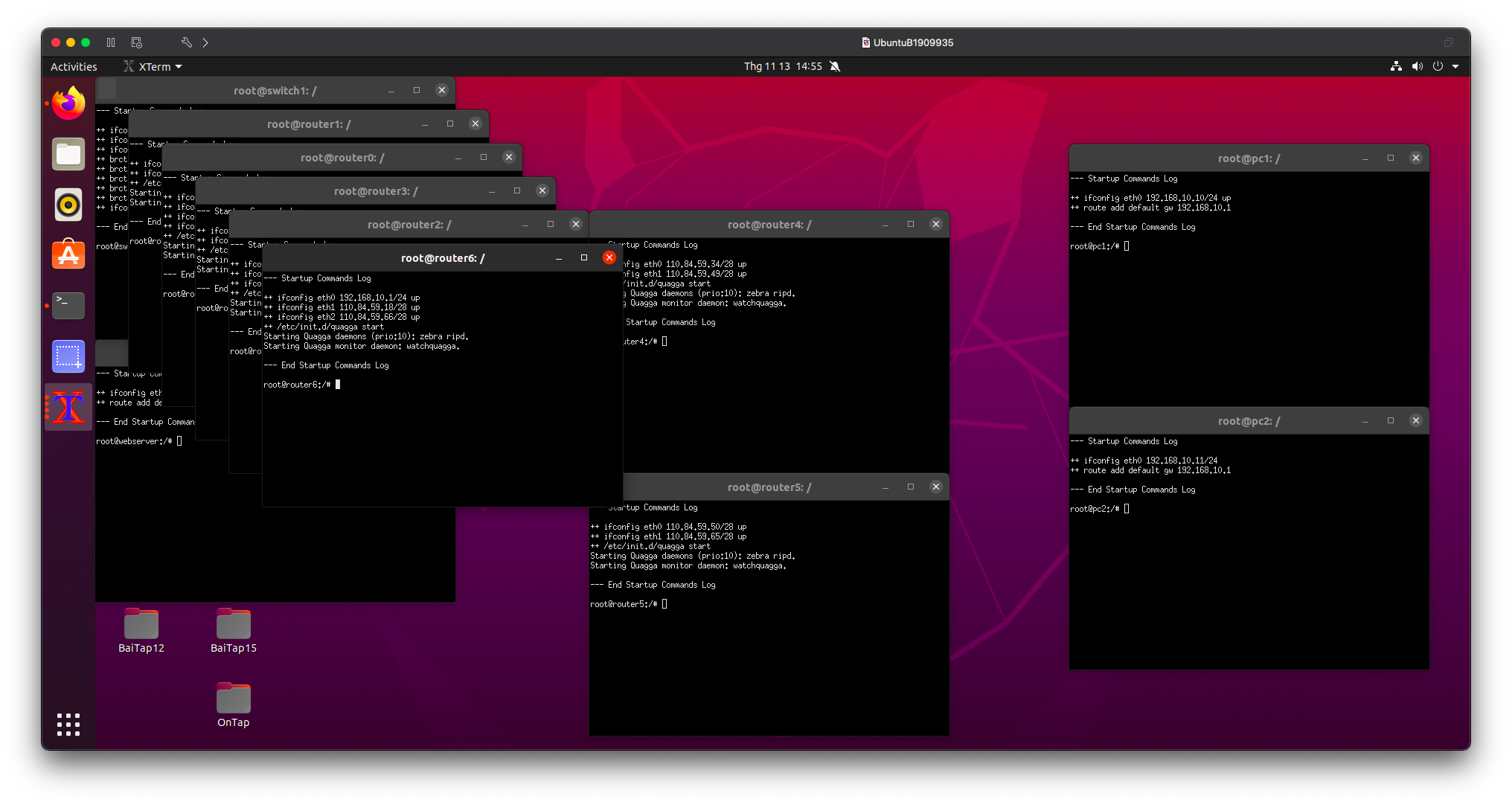This screenshot has width=1512, height=805.
Task: Expand the VM toolbar chevron
Action: pyautogui.click(x=205, y=42)
